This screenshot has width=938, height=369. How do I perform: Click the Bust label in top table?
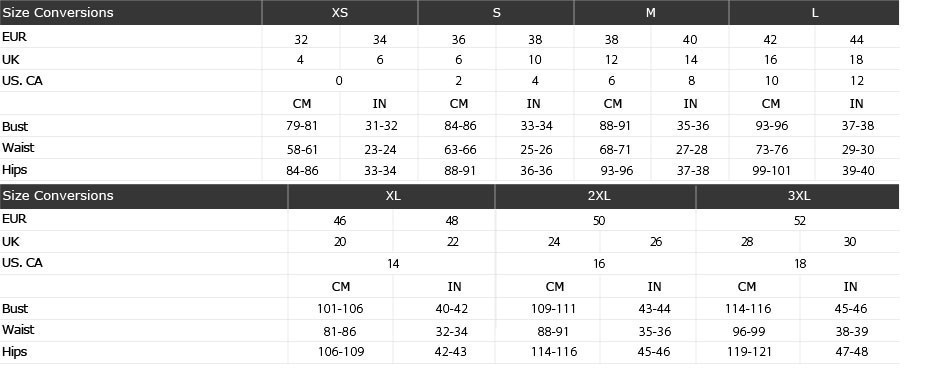(x=15, y=126)
